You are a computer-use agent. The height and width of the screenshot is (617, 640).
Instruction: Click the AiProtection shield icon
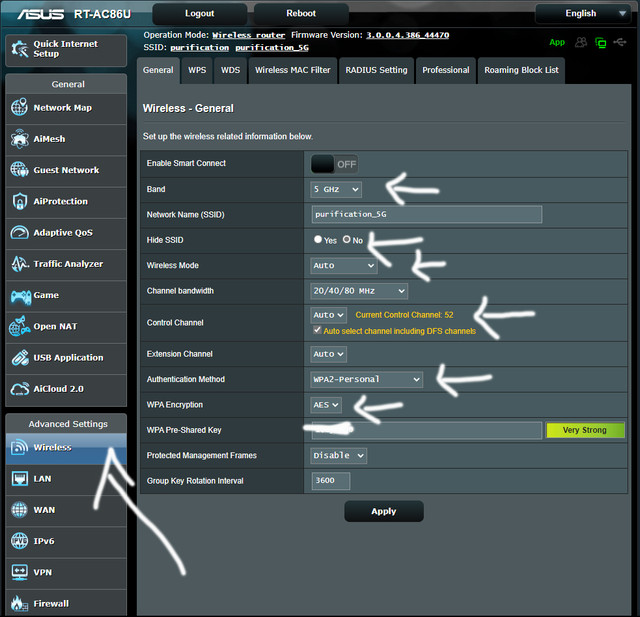[19, 201]
